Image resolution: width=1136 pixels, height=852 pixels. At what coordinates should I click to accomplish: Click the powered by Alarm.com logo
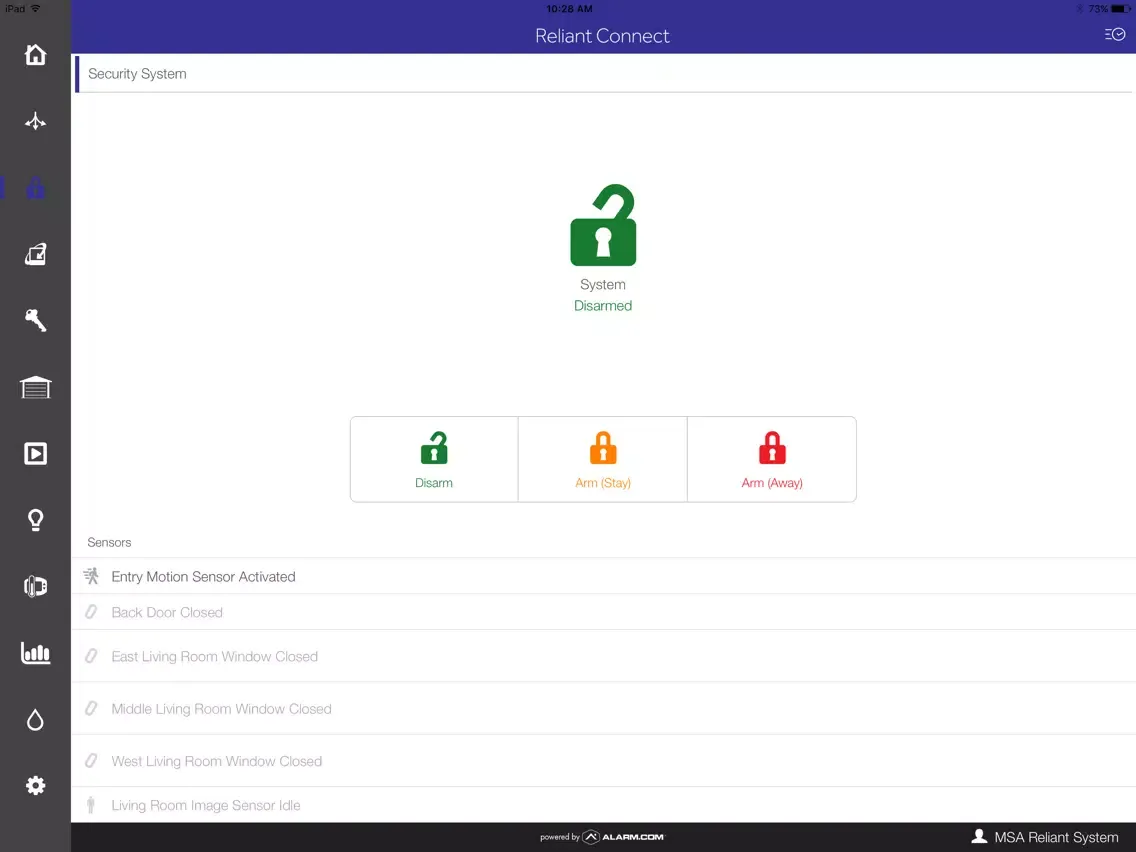(x=602, y=837)
